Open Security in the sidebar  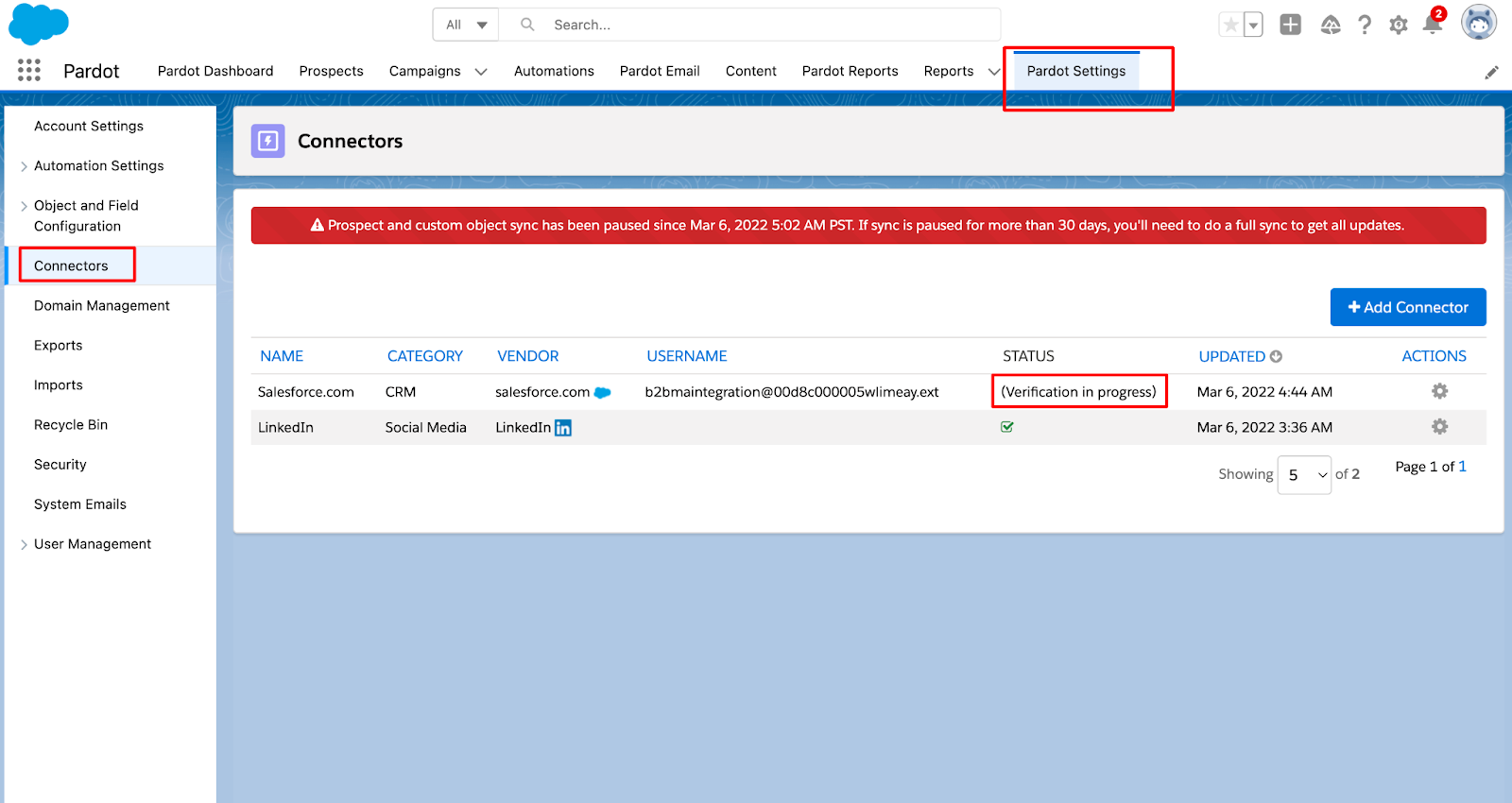tap(60, 464)
